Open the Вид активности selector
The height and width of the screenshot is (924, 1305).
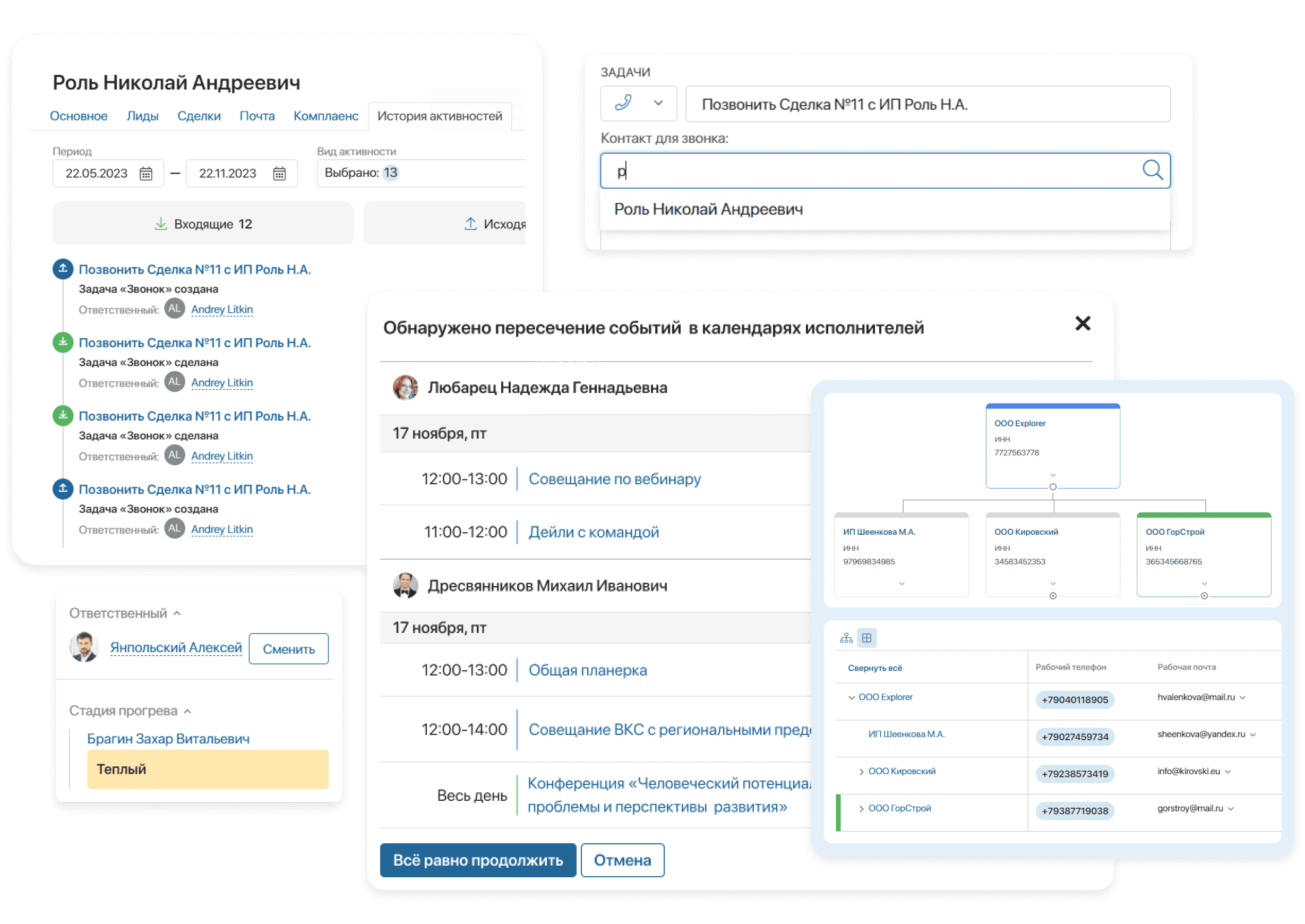click(x=421, y=173)
